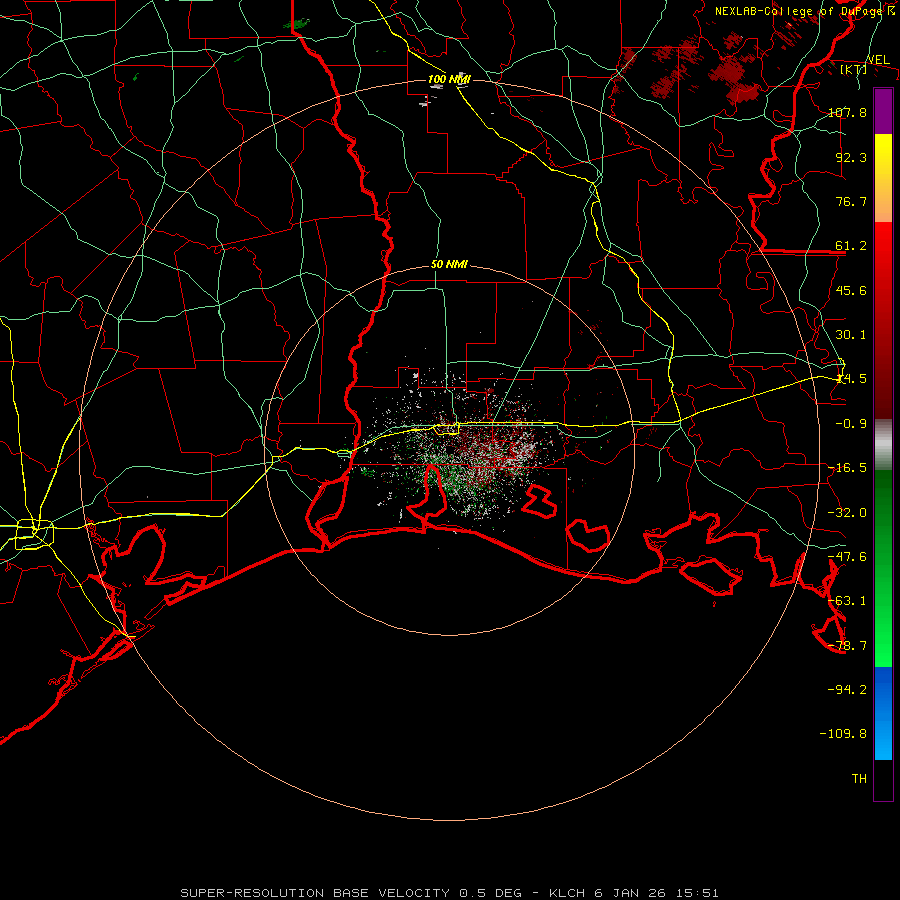Select the 76.7 scale label
The image size is (900, 900).
click(x=851, y=201)
